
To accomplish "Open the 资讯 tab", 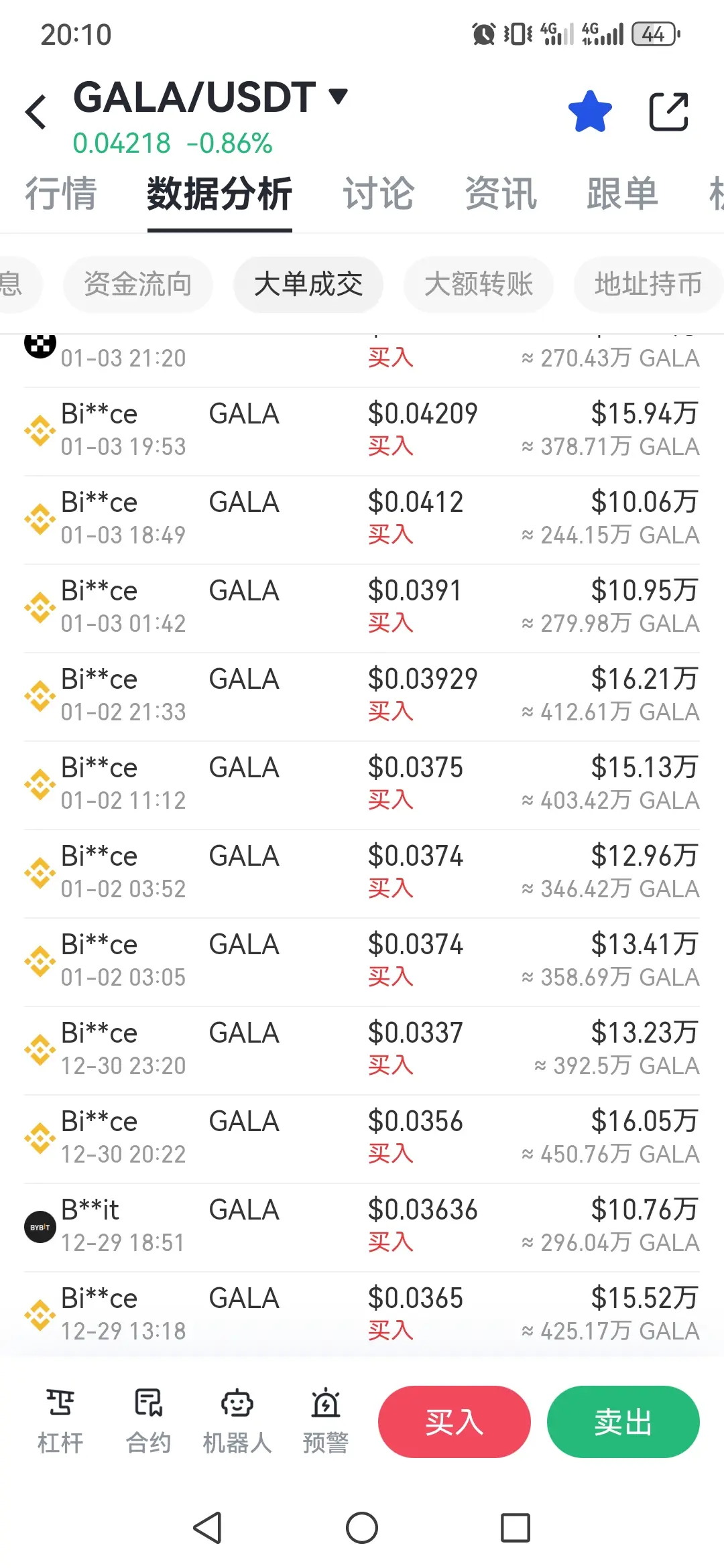I will pos(501,194).
